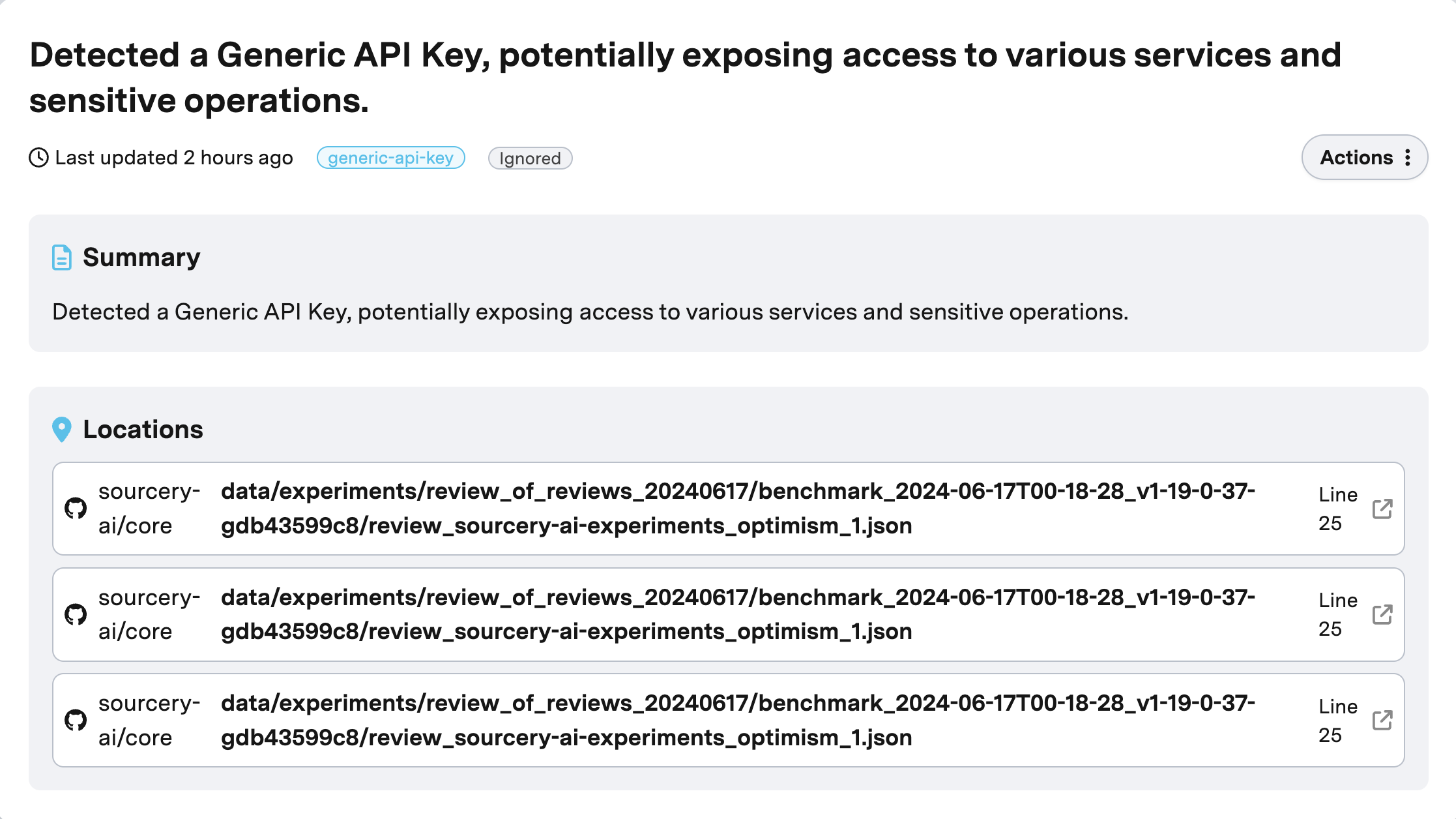Viewport: 1456px width, 819px height.
Task: Click the GitHub icon in first location row
Action: coord(76,509)
